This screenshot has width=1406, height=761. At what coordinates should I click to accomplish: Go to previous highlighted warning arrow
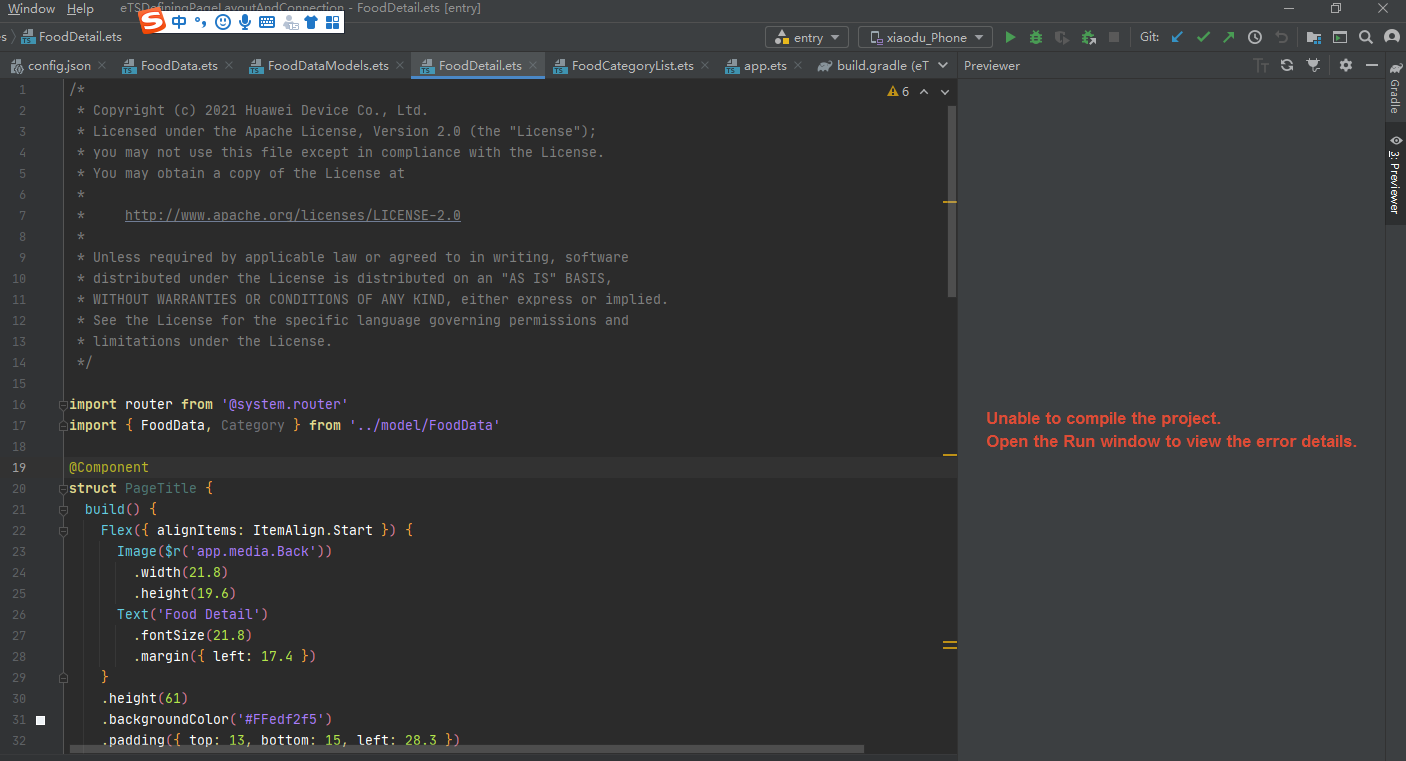924,91
